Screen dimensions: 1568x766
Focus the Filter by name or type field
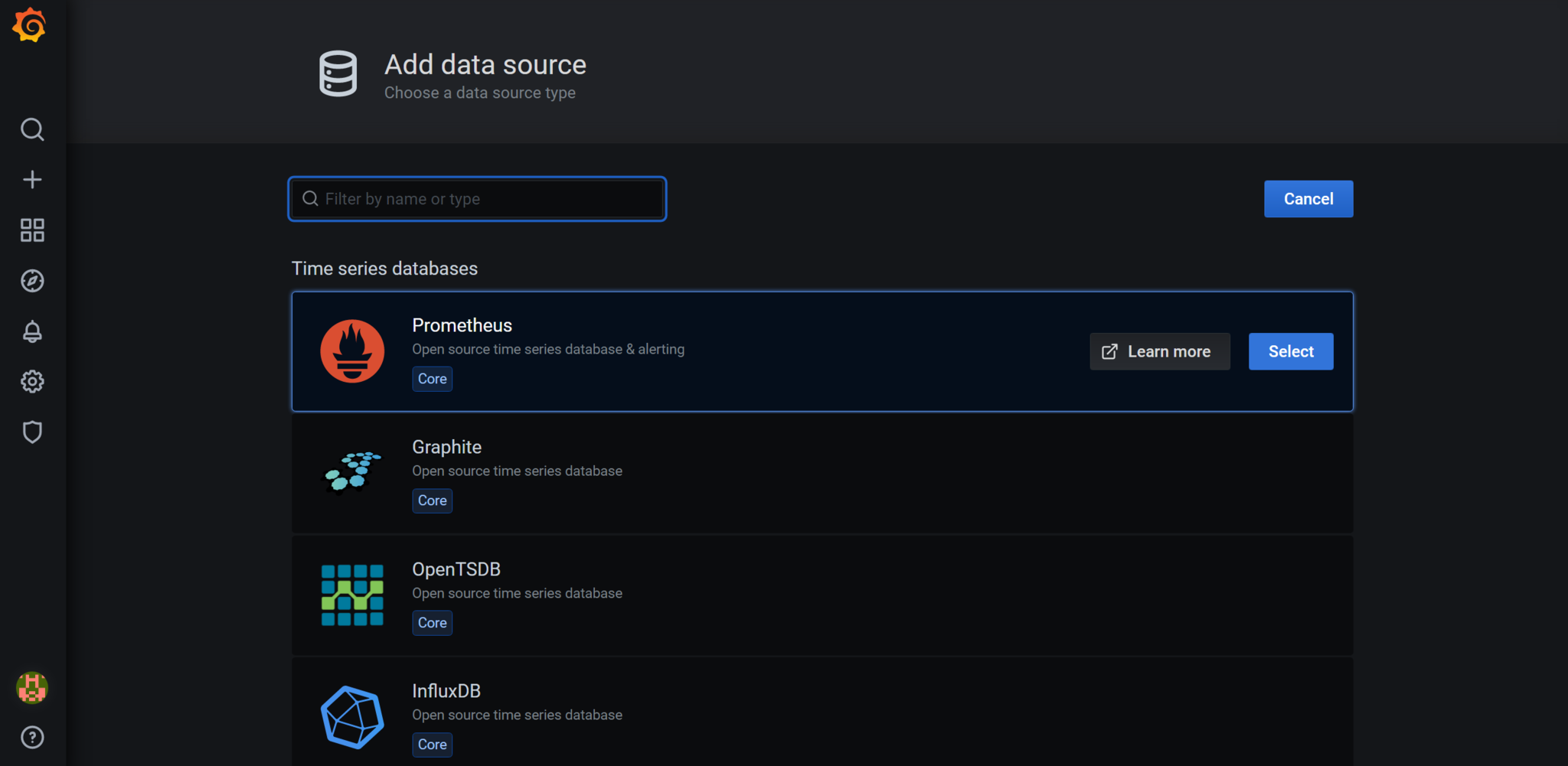pyautogui.click(x=477, y=199)
